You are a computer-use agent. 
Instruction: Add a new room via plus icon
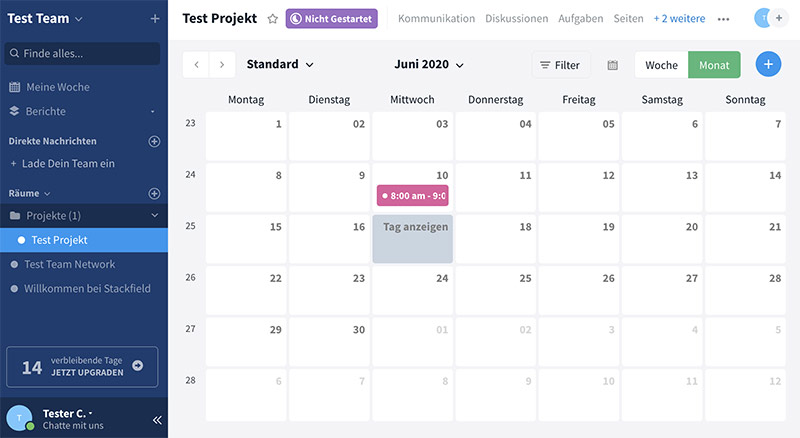pyautogui.click(x=154, y=193)
